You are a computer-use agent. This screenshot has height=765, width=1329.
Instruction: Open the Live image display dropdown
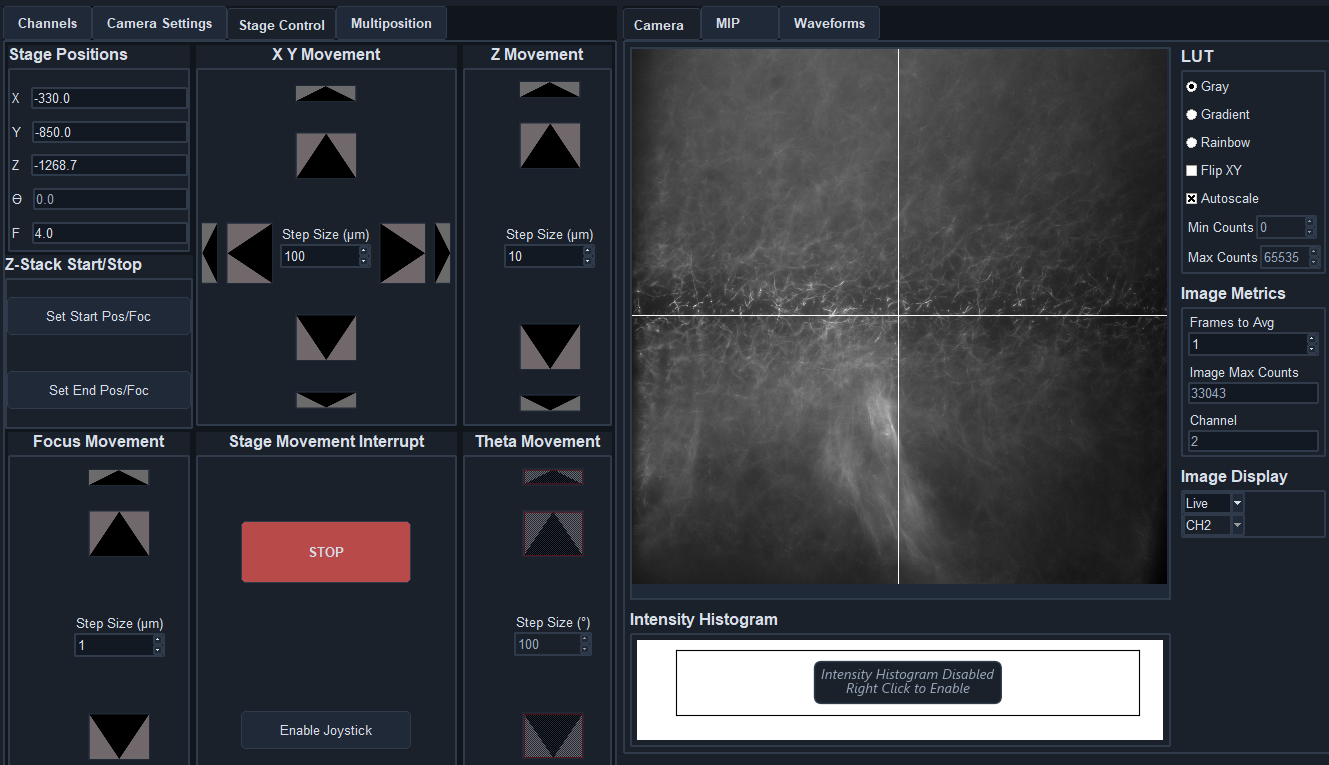pos(1237,503)
